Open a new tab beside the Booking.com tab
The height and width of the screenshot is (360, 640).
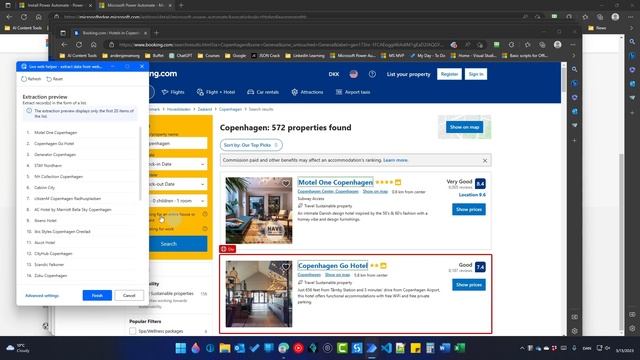(156, 33)
